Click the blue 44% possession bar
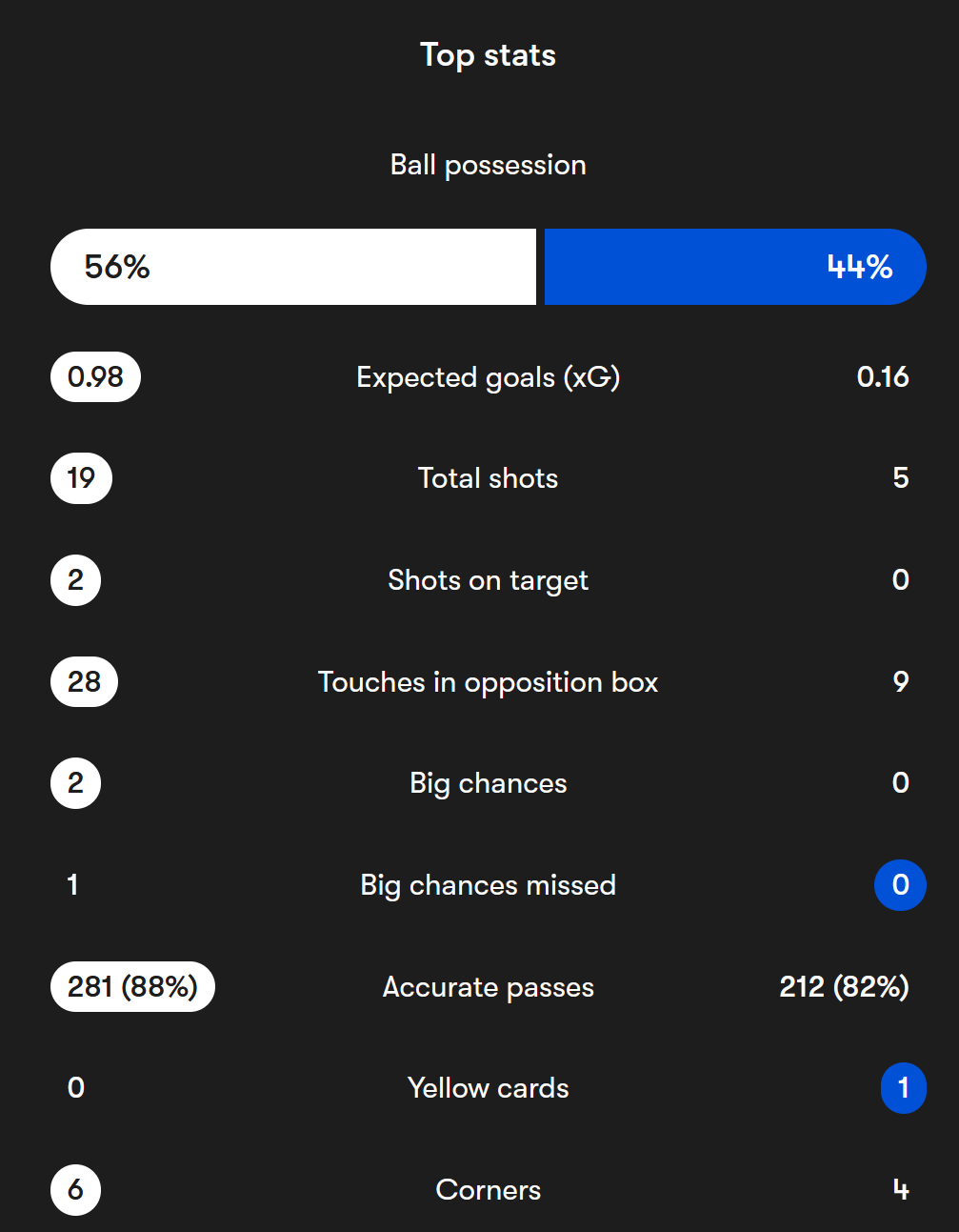 coord(735,267)
